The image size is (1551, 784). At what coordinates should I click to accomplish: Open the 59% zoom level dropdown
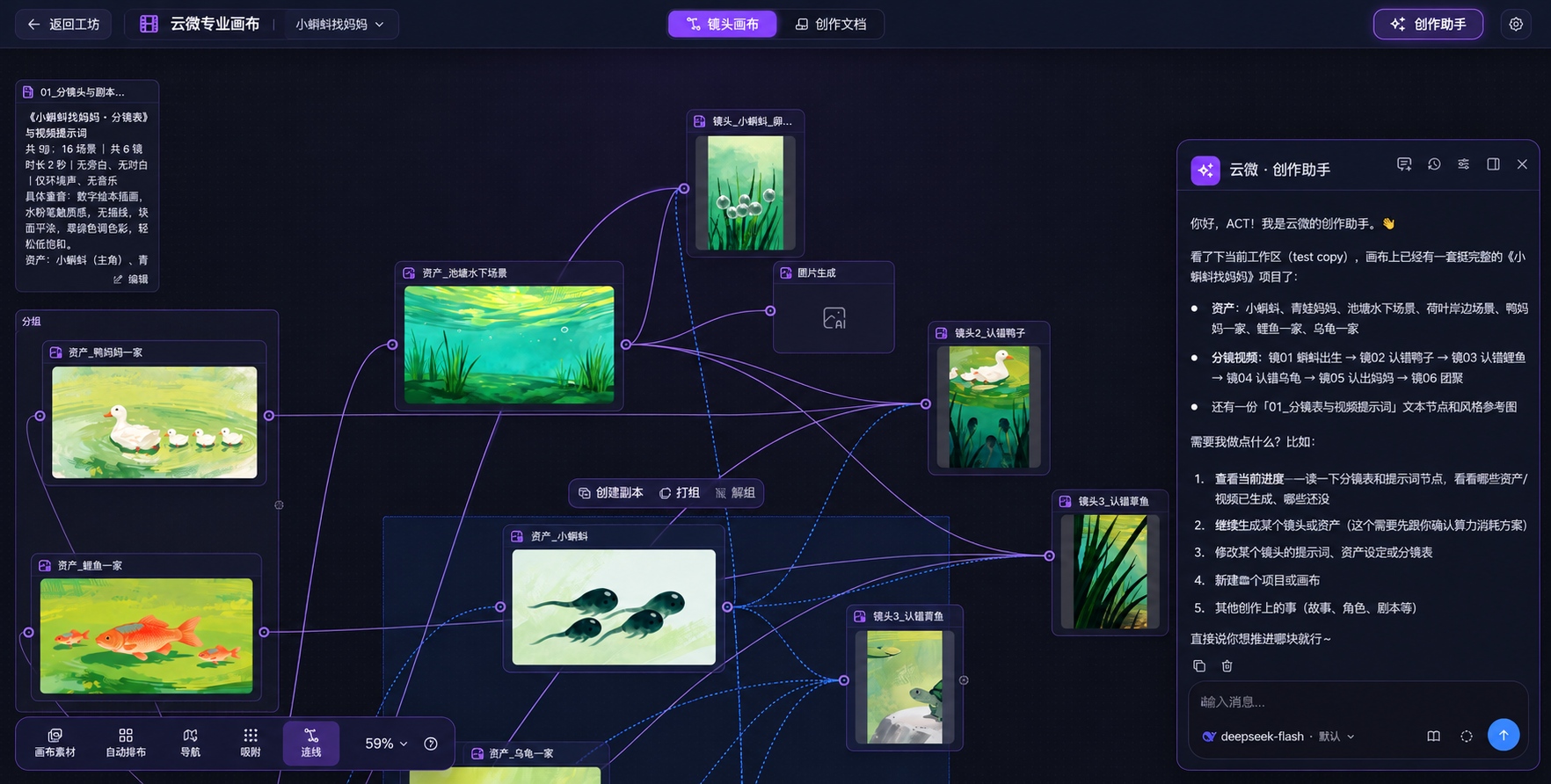(x=386, y=744)
